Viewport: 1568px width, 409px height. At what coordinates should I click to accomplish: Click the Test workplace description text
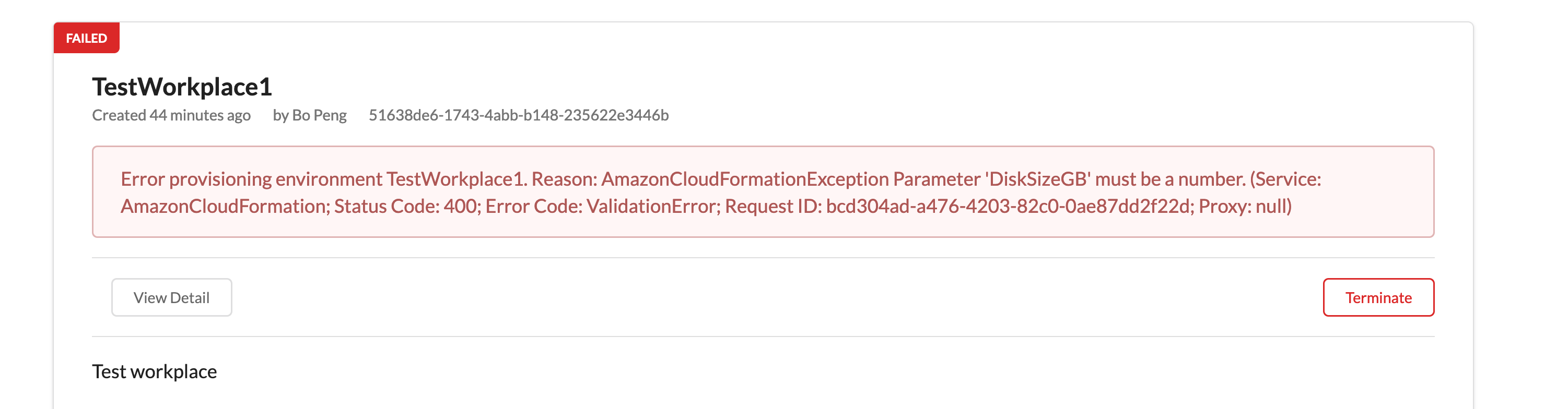click(x=154, y=371)
